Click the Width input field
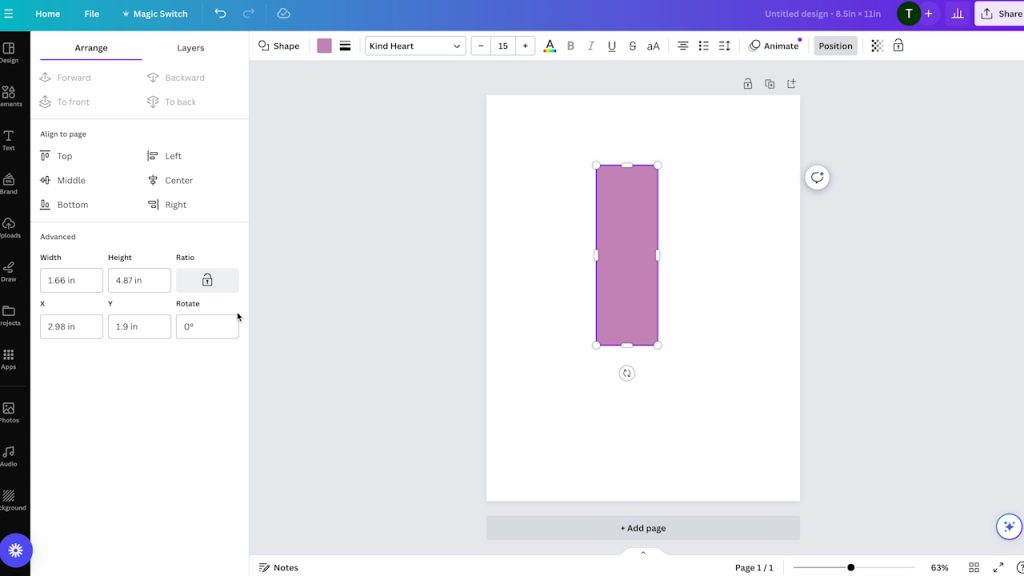The image size is (1024, 576). coord(71,280)
